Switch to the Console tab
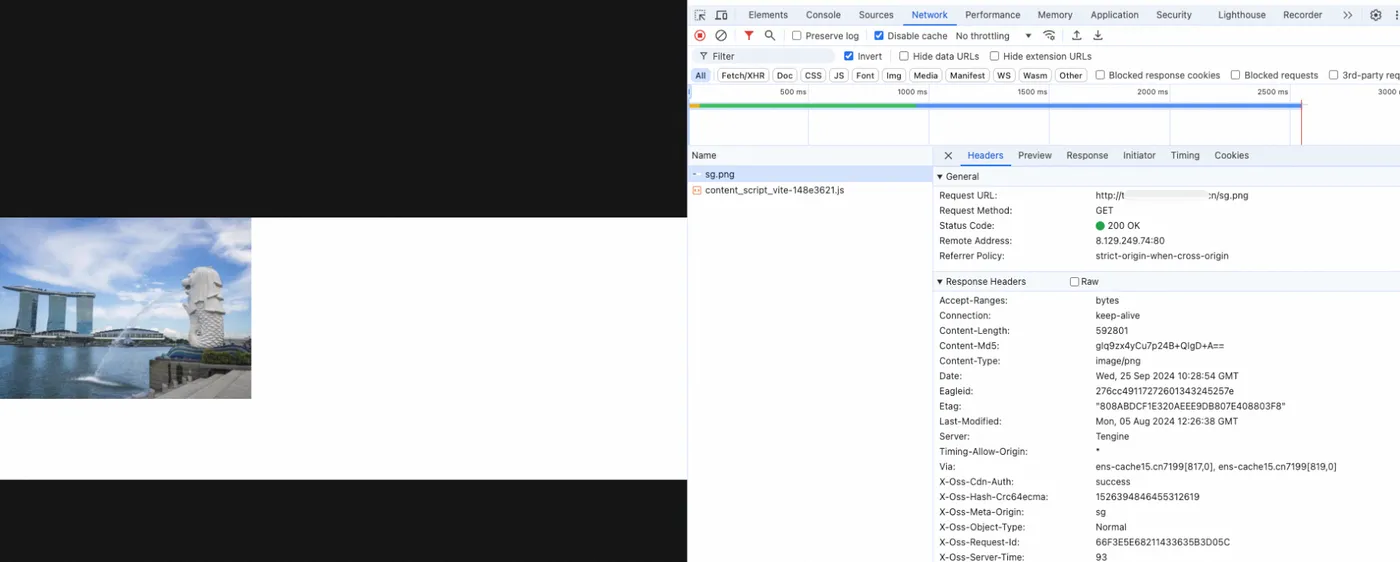 pos(823,15)
